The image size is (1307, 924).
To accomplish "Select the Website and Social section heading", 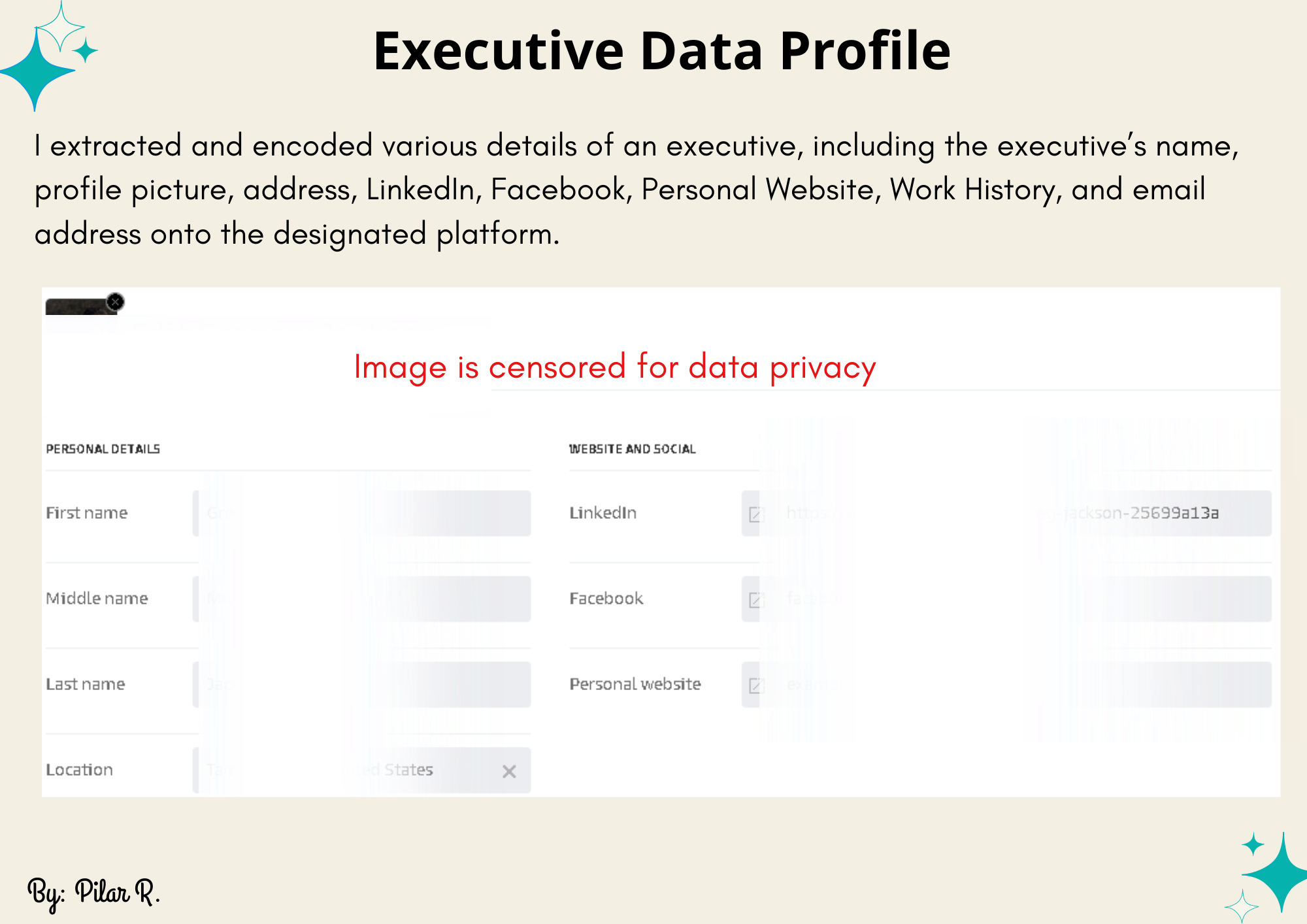I will (632, 449).
